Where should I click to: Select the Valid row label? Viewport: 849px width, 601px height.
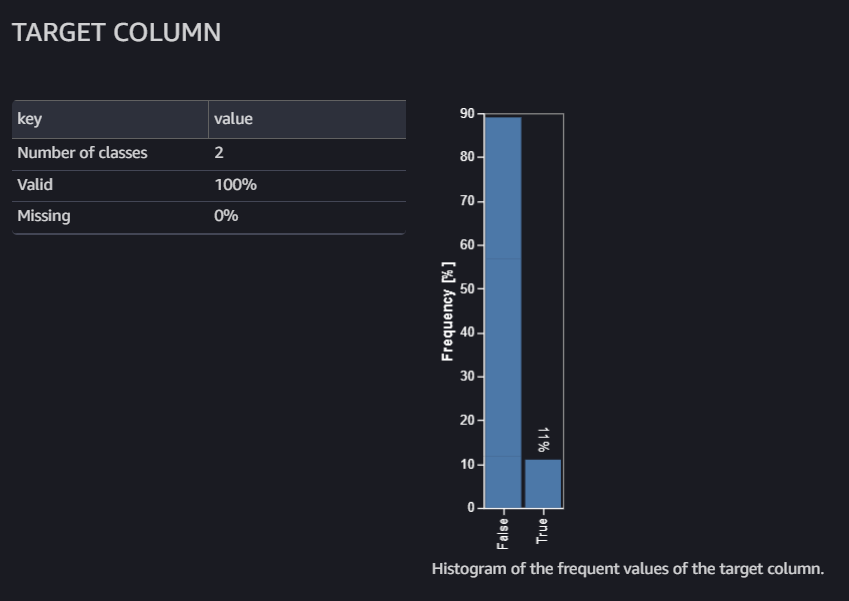click(x=35, y=185)
